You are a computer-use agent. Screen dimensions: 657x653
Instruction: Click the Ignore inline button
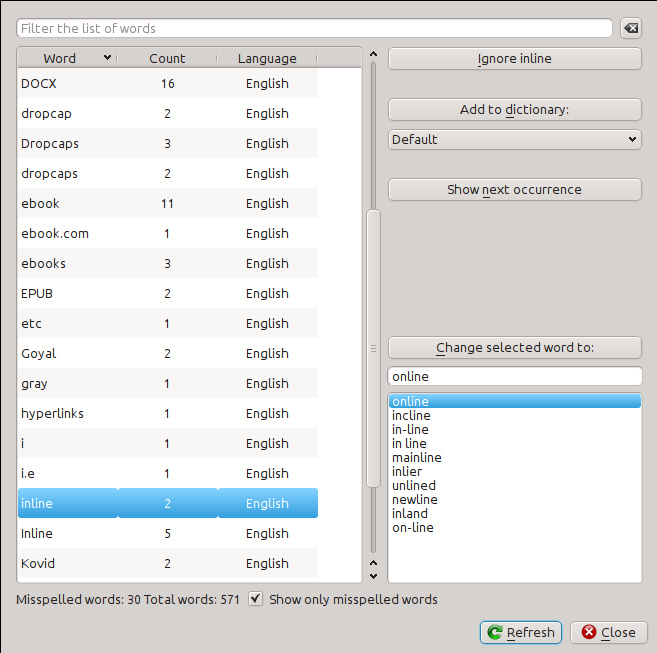point(514,59)
